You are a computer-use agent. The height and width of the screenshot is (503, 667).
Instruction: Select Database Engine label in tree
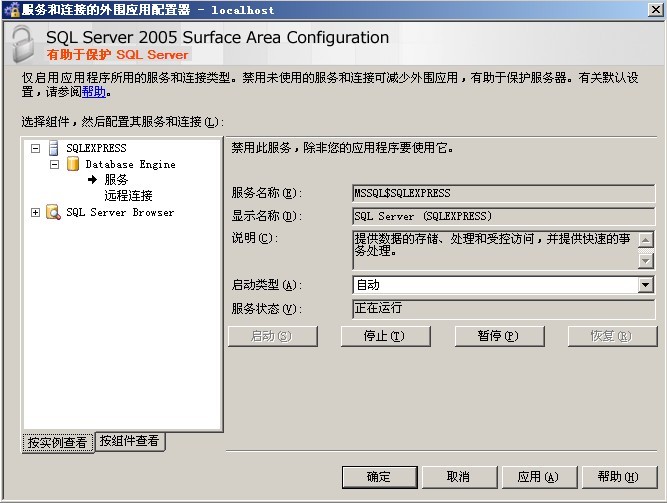pos(131,164)
